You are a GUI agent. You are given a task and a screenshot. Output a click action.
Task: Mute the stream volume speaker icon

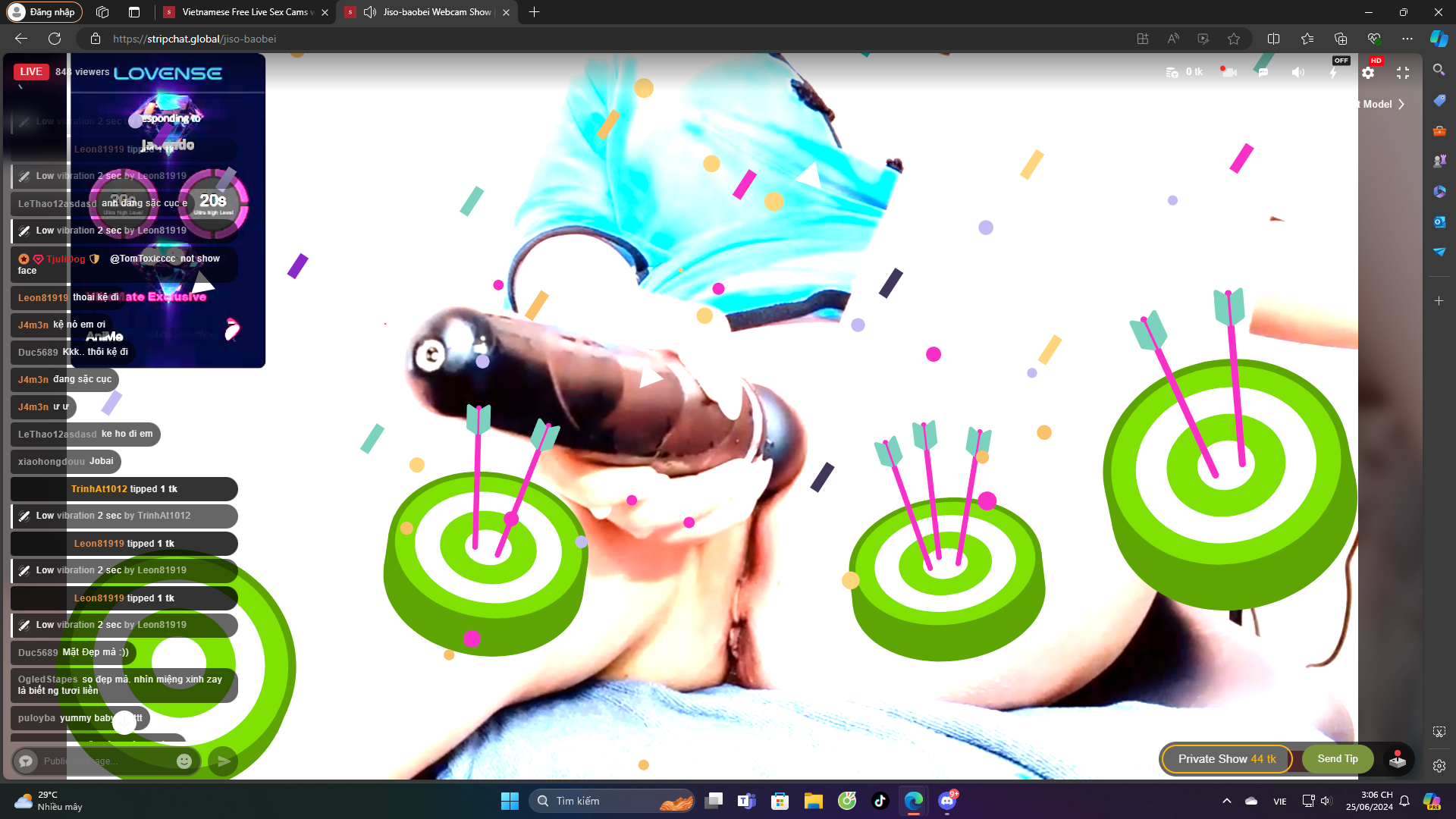(x=1298, y=72)
